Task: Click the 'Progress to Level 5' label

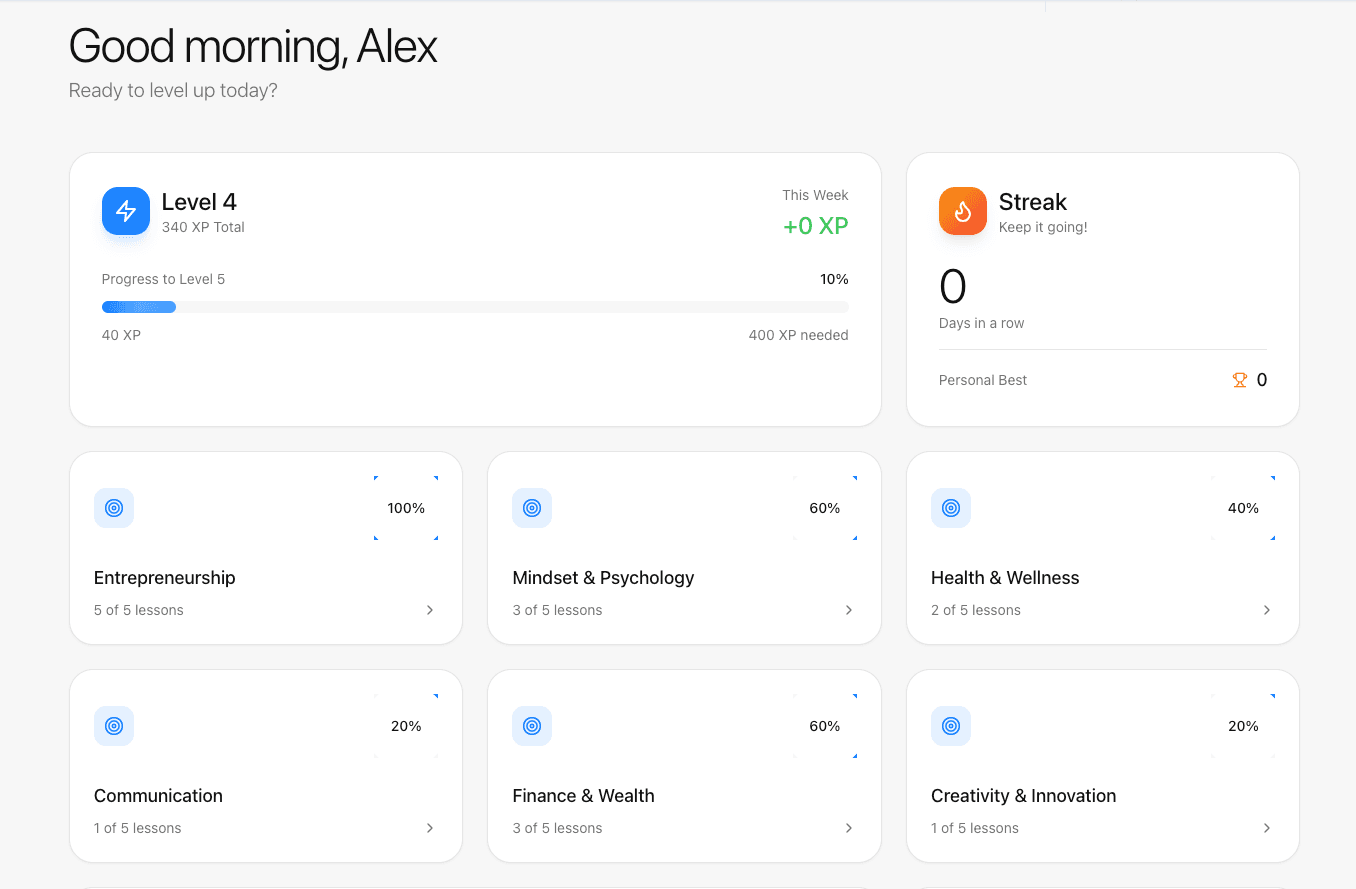Action: coord(163,279)
